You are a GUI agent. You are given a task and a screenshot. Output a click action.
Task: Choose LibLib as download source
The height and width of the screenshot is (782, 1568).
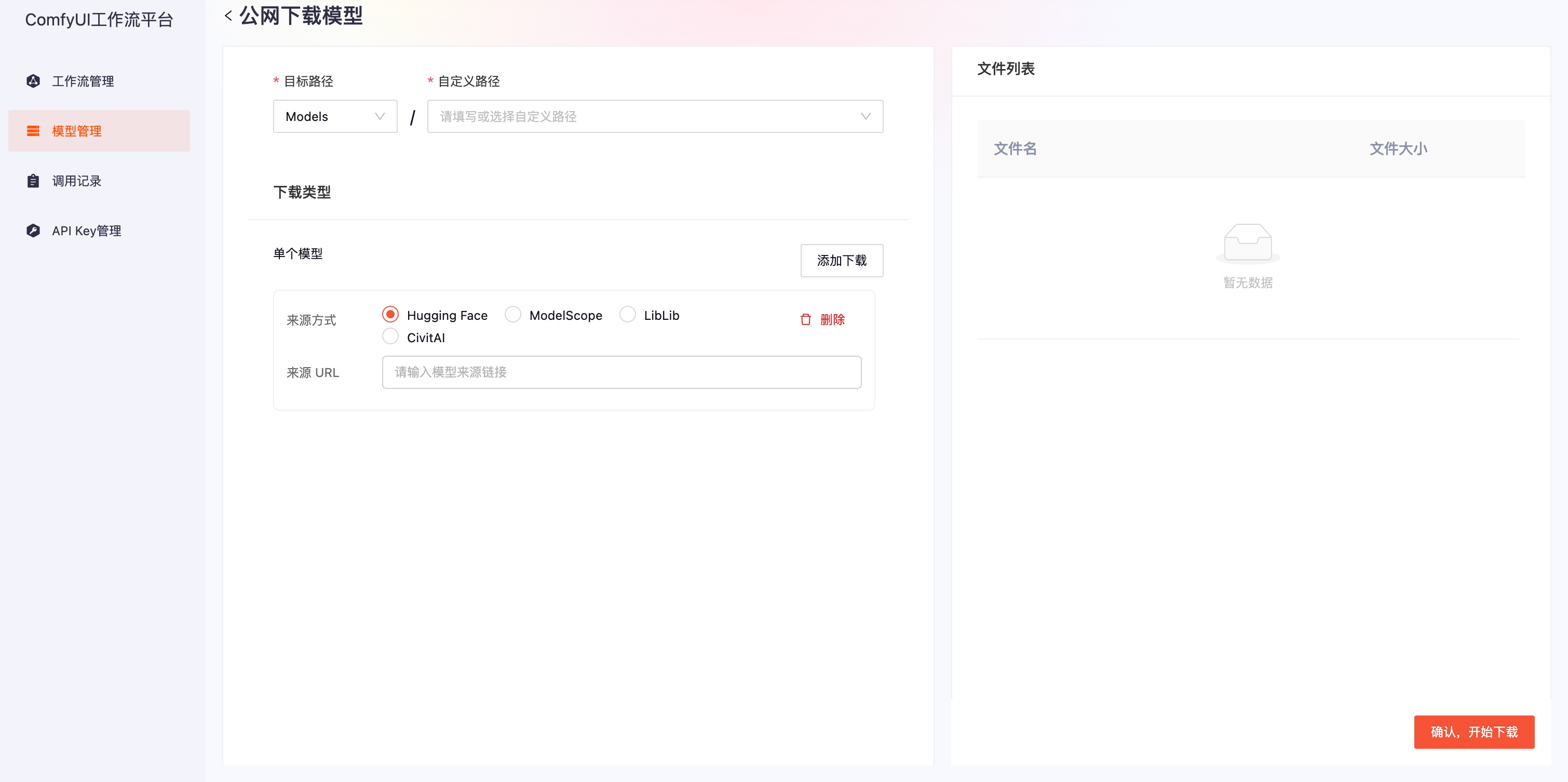(627, 314)
